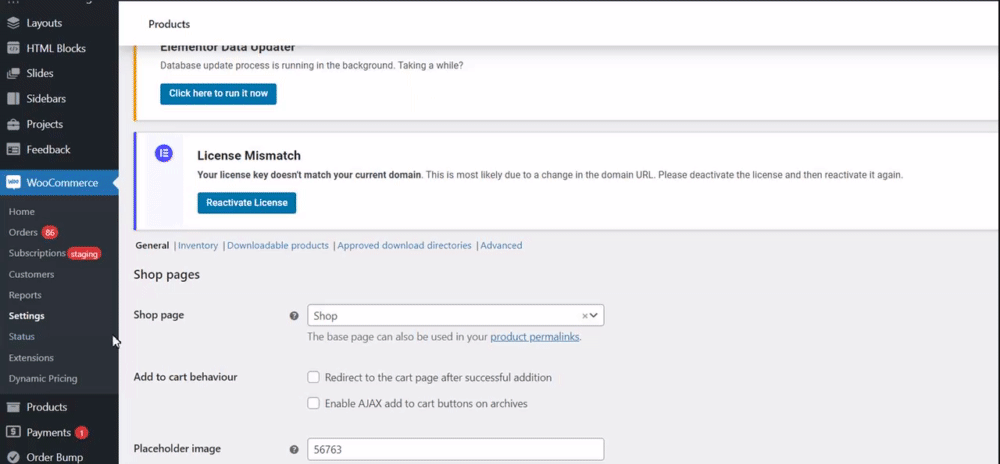Click the Placeholder image ID field
The width and height of the screenshot is (1000, 464).
(x=455, y=449)
